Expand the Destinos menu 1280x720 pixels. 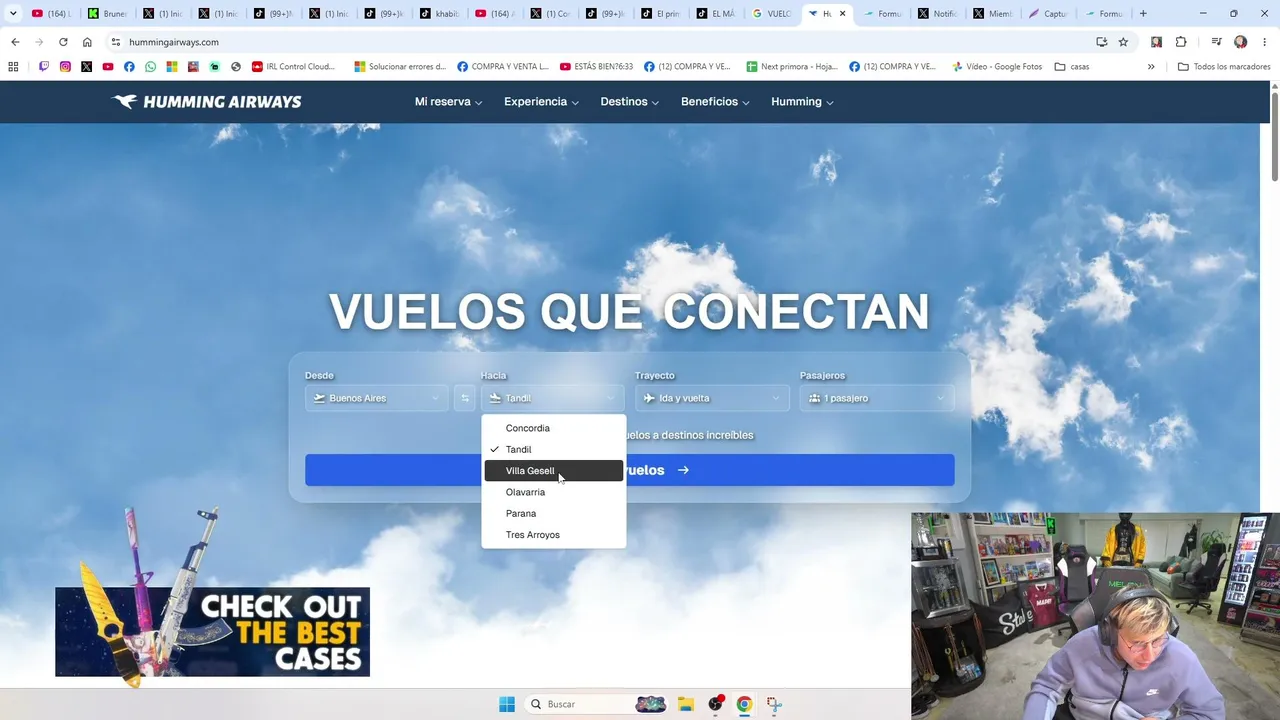630,102
